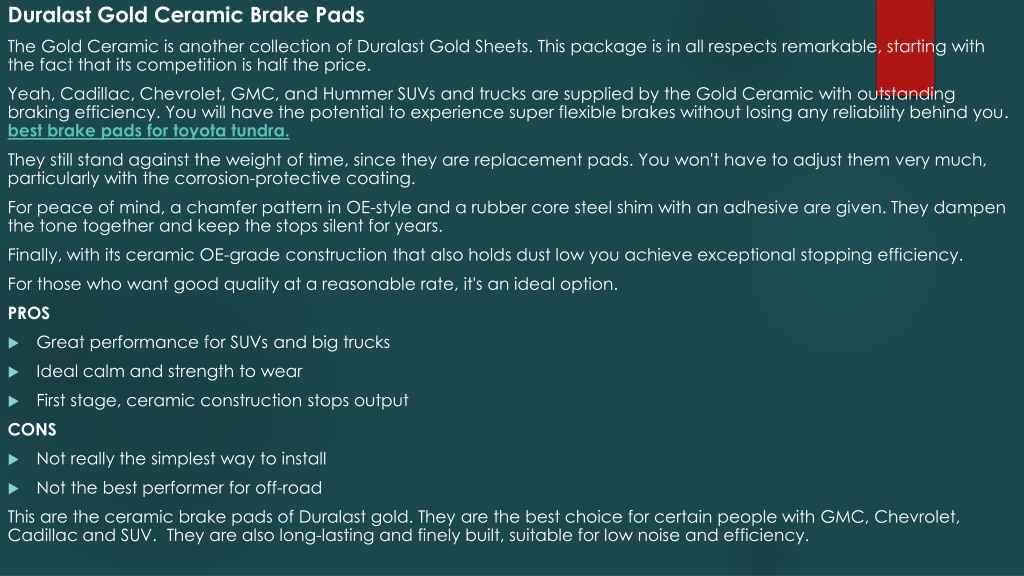Click the bullet arrow beside First stage ceramic construction
The image size is (1024, 576).
[x=13, y=401]
